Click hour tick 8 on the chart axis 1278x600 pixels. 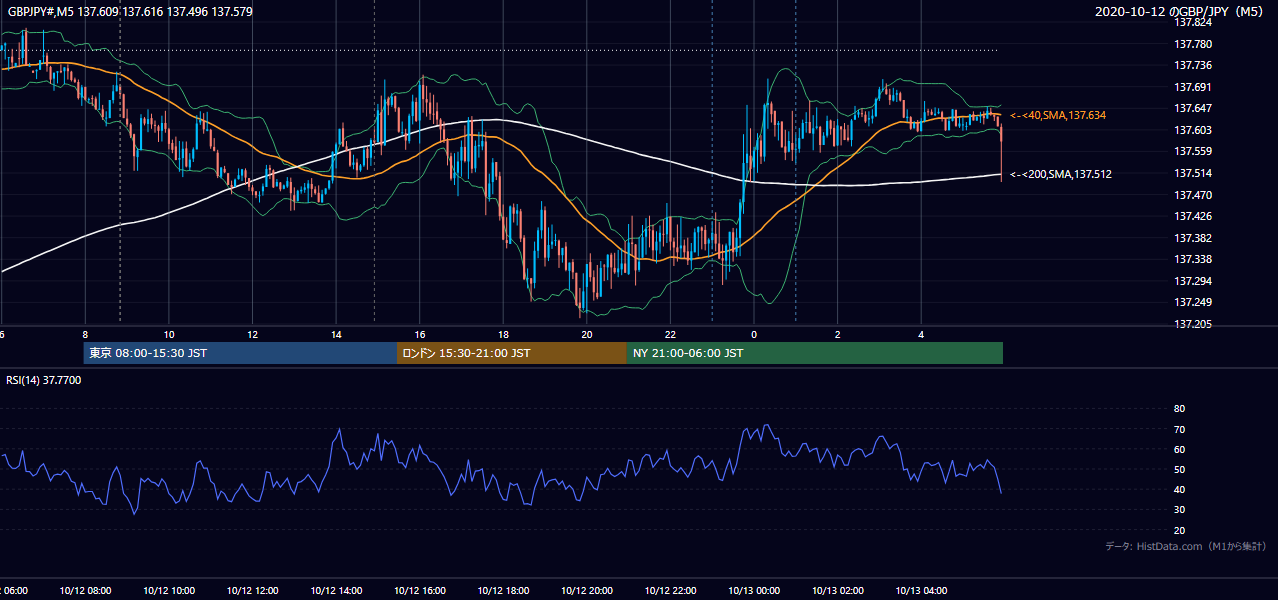point(85,335)
